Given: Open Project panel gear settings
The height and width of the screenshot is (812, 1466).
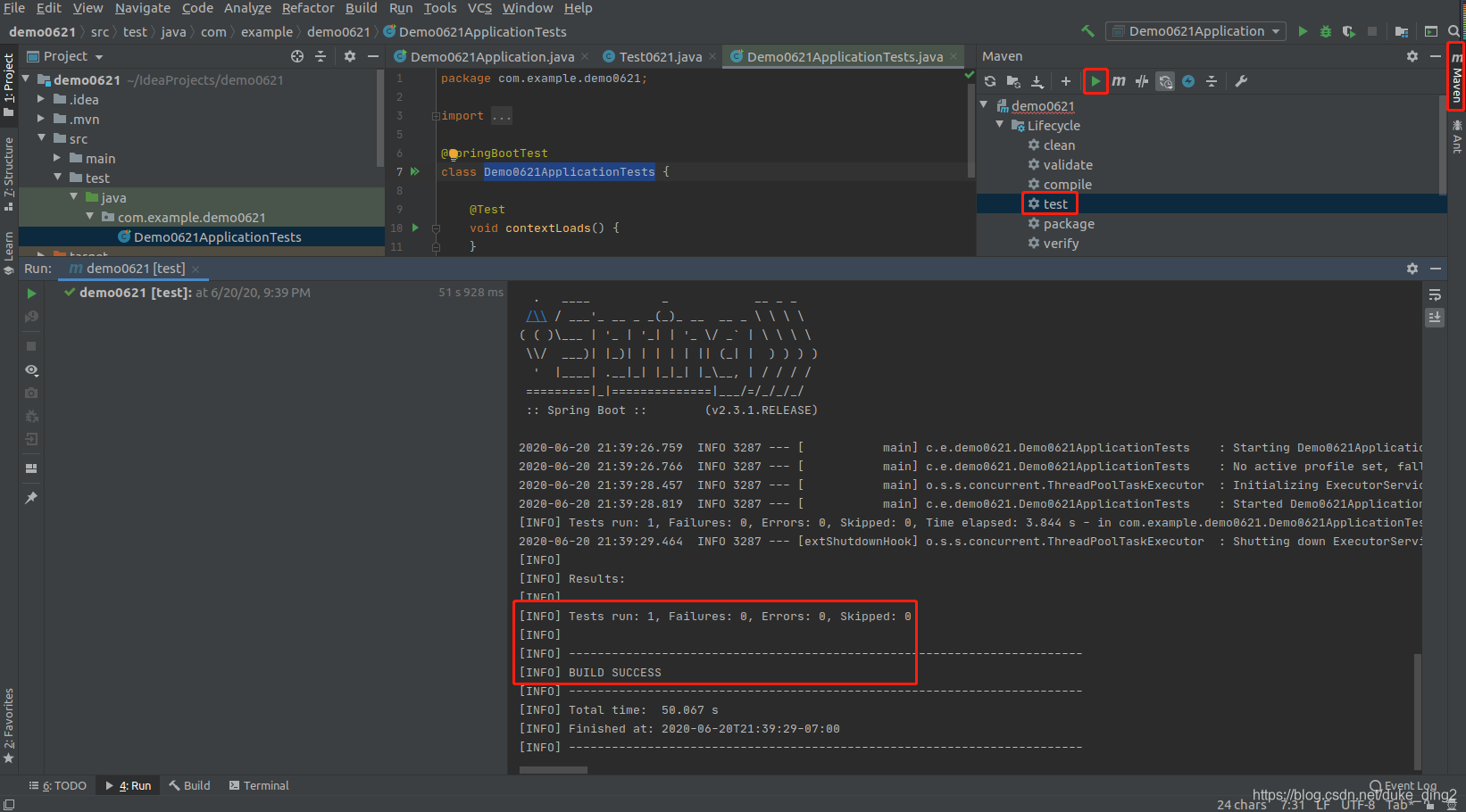Looking at the screenshot, I should tap(350, 56).
